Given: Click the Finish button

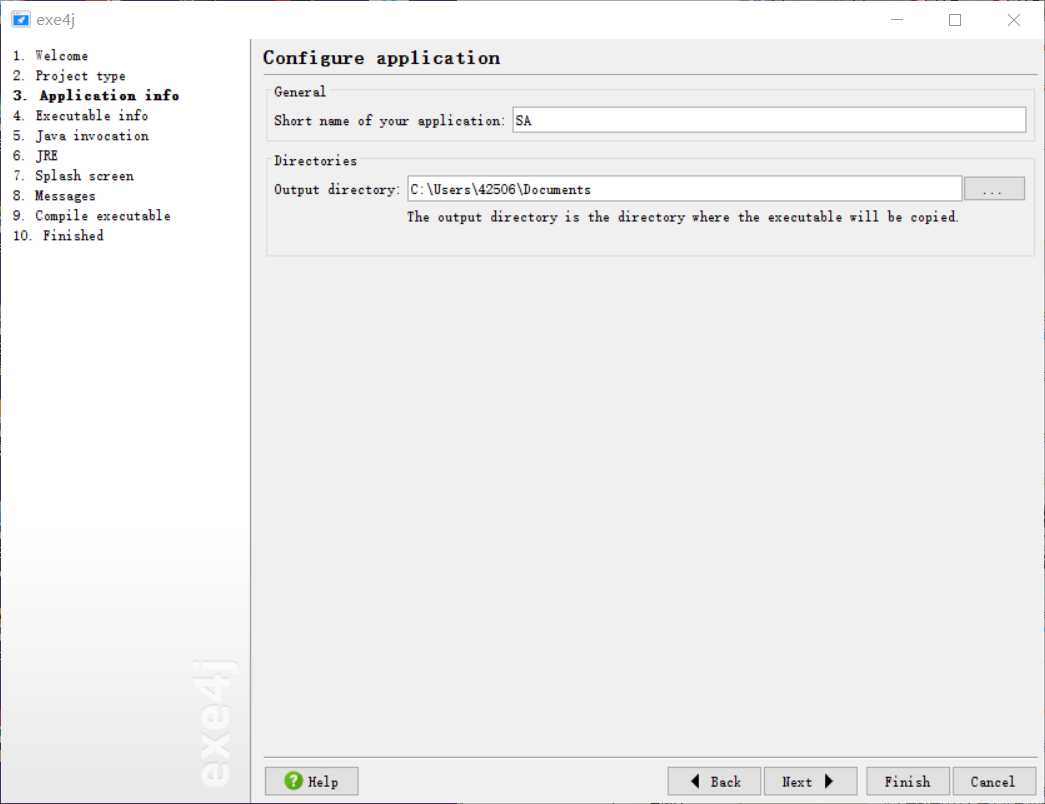Looking at the screenshot, I should pyautogui.click(x=907, y=781).
